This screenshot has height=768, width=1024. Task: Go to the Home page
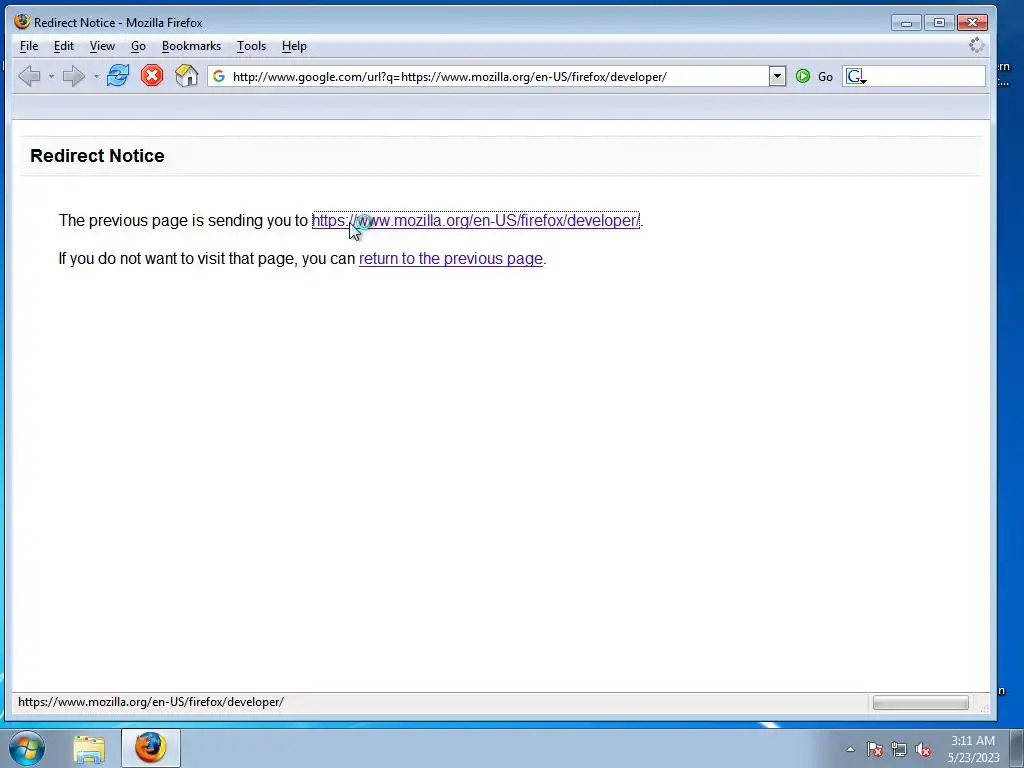click(x=186, y=76)
